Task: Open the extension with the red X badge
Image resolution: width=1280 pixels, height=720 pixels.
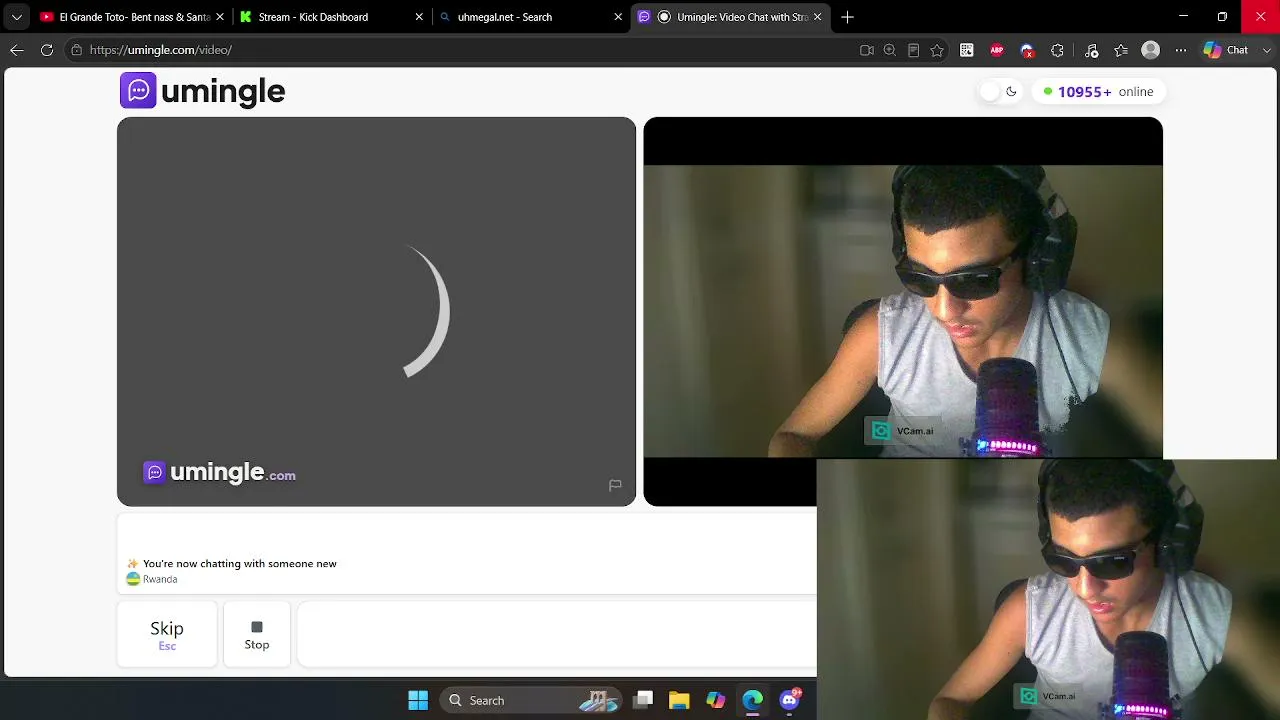Action: pyautogui.click(x=1027, y=50)
